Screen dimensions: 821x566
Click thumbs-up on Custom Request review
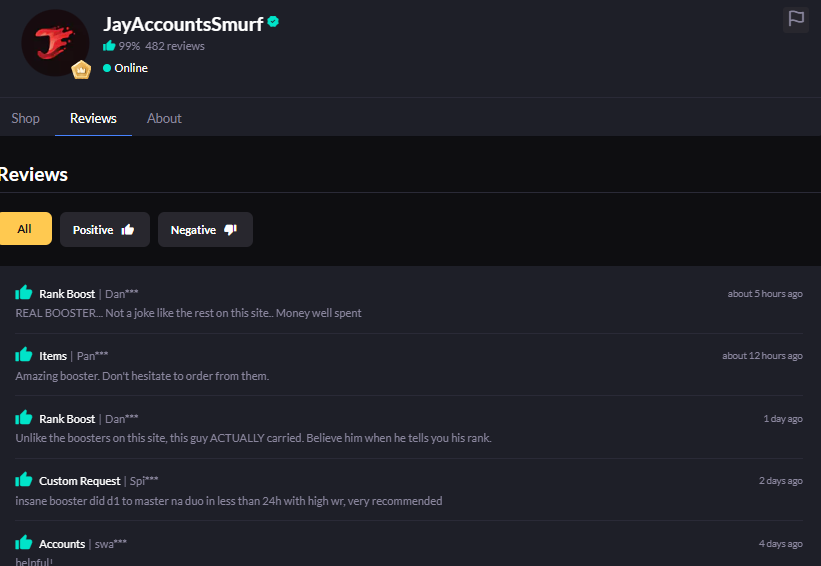tap(24, 480)
